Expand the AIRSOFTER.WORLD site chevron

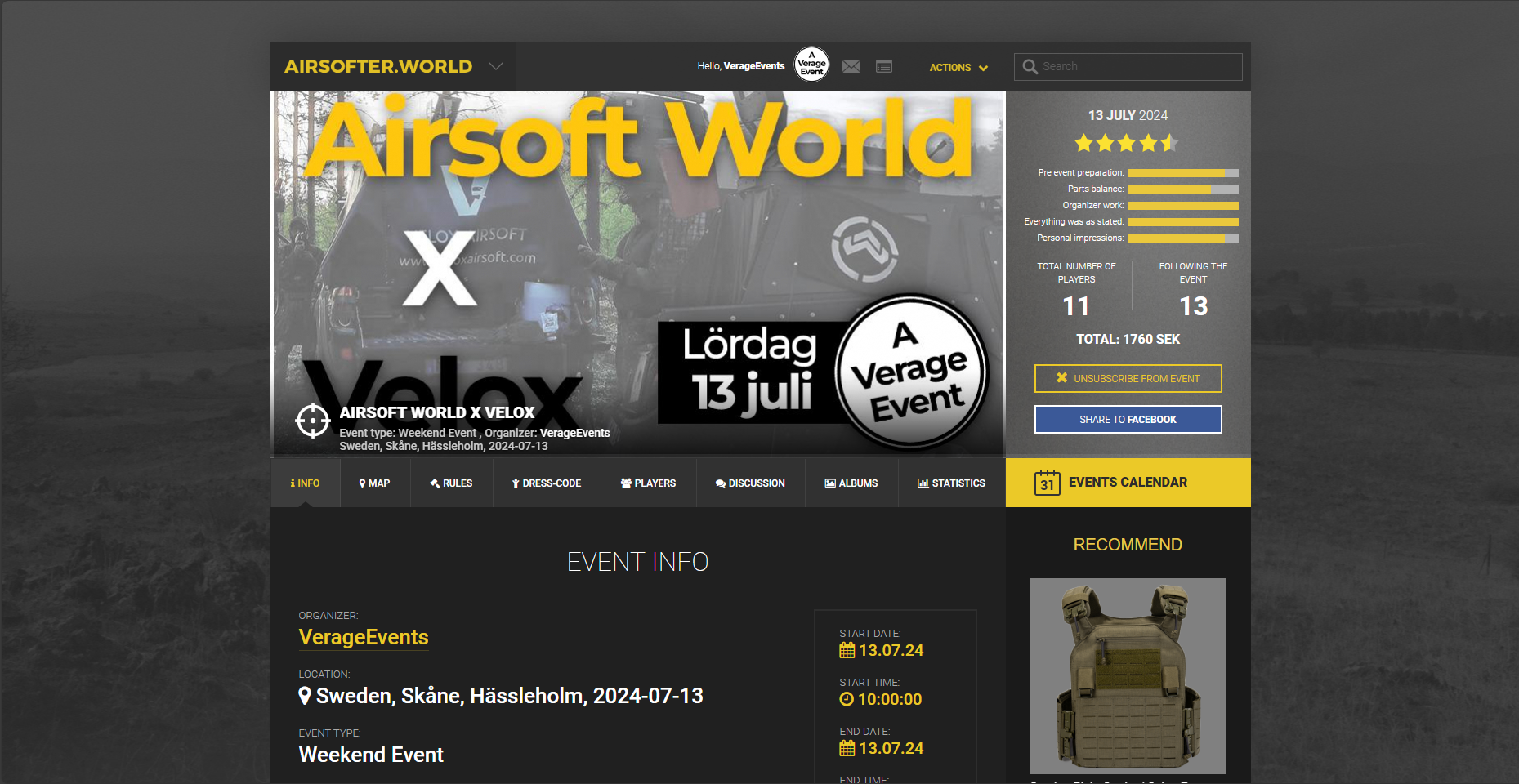pyautogui.click(x=495, y=66)
